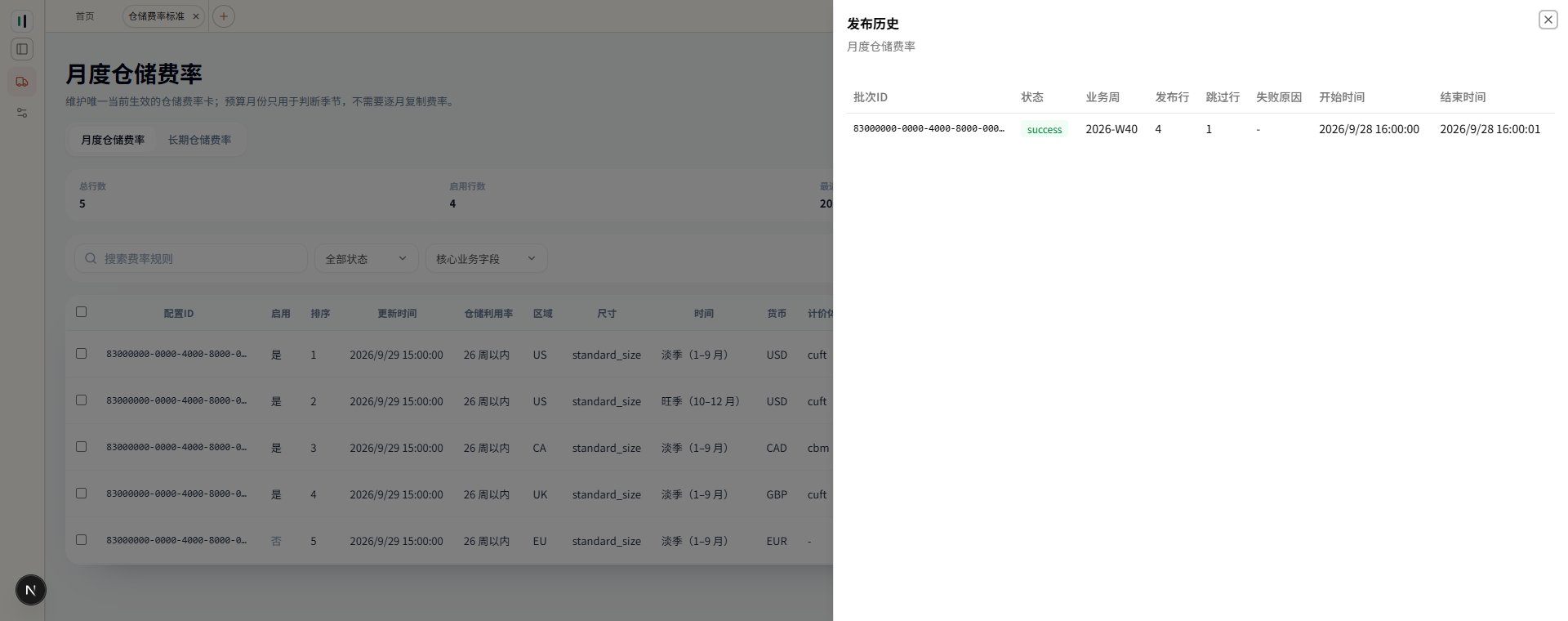Click the cbm unit cell
The width and height of the screenshot is (1568, 621).
pos(818,448)
